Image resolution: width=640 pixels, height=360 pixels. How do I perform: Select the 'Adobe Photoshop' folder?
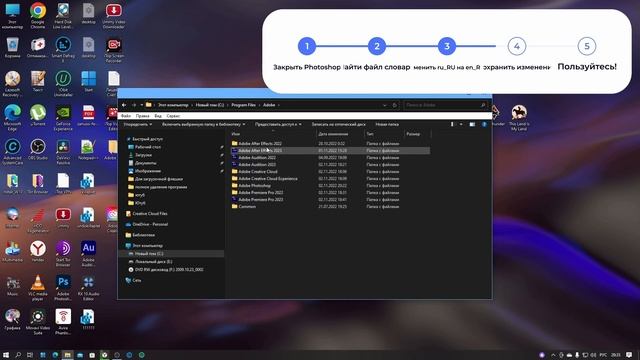tap(254, 185)
